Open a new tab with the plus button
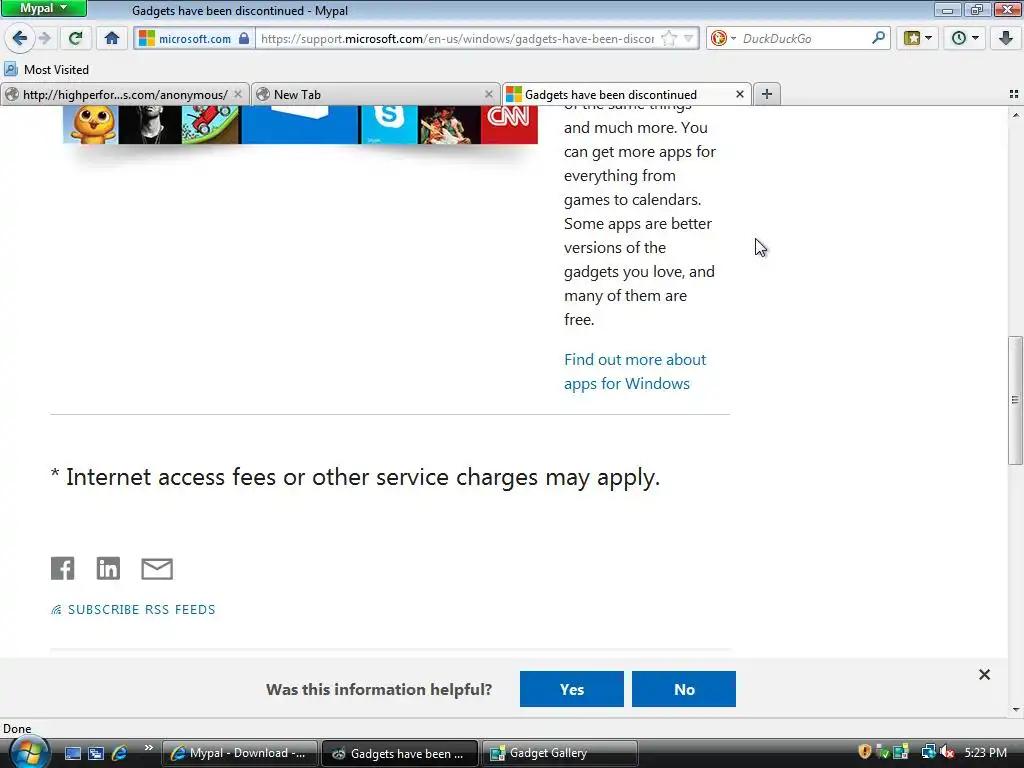1024x768 pixels. 767,94
